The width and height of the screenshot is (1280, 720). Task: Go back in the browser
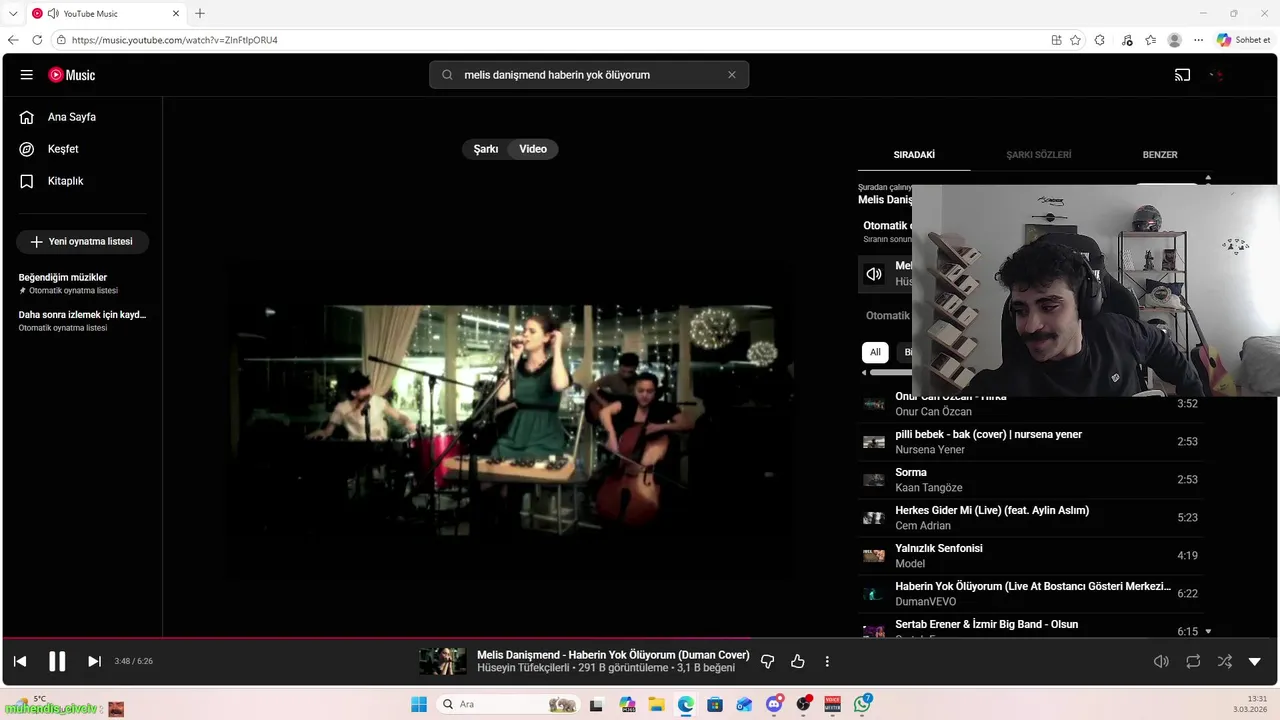13,40
